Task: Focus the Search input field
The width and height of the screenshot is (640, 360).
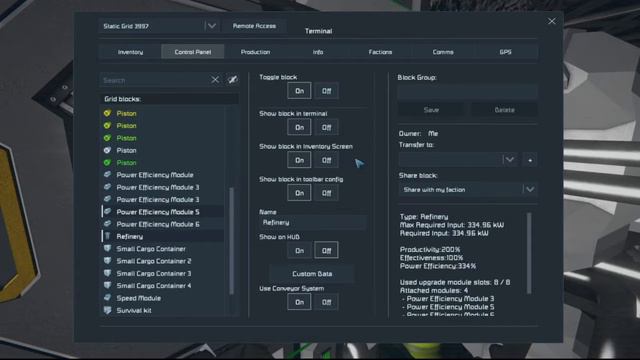Action: pyautogui.click(x=155, y=80)
